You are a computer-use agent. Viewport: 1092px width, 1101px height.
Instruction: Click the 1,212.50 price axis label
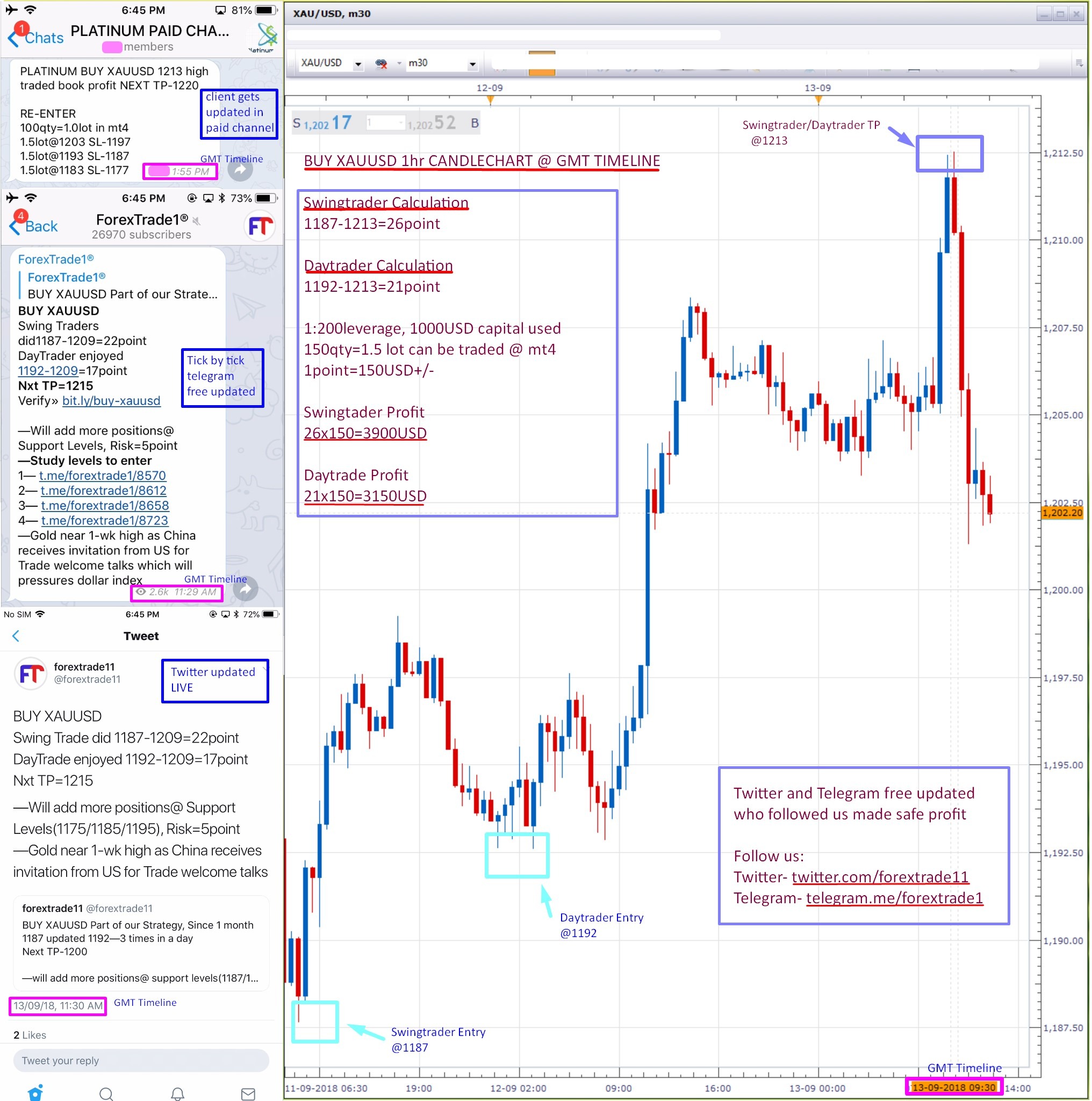pos(1062,153)
